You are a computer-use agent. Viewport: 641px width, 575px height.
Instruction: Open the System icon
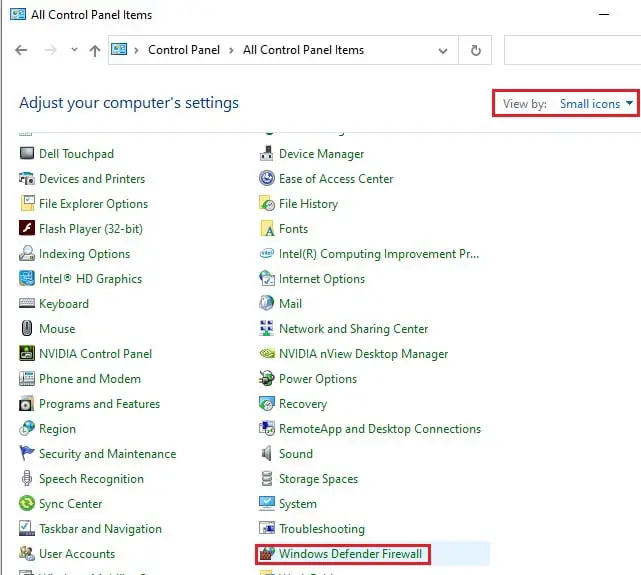(267, 503)
